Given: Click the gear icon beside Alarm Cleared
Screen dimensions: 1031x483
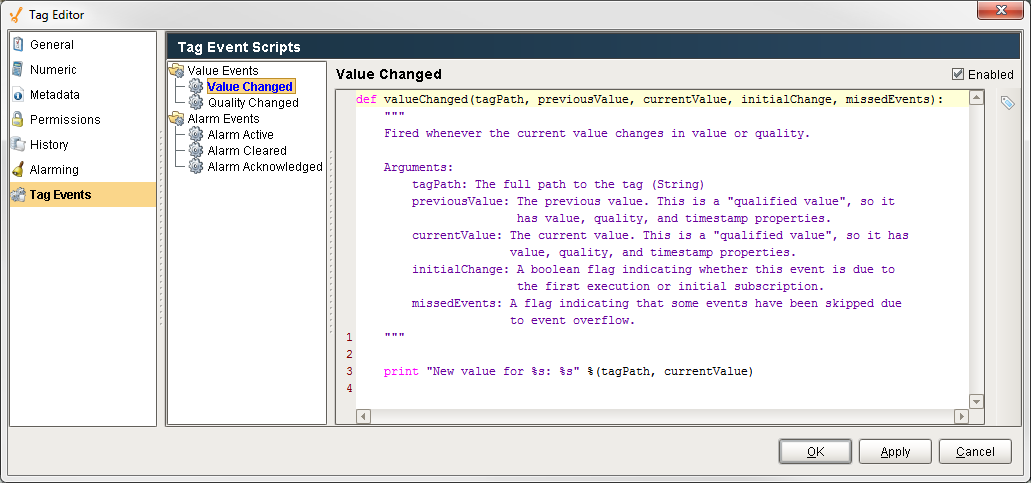Looking at the screenshot, I should pyautogui.click(x=196, y=150).
